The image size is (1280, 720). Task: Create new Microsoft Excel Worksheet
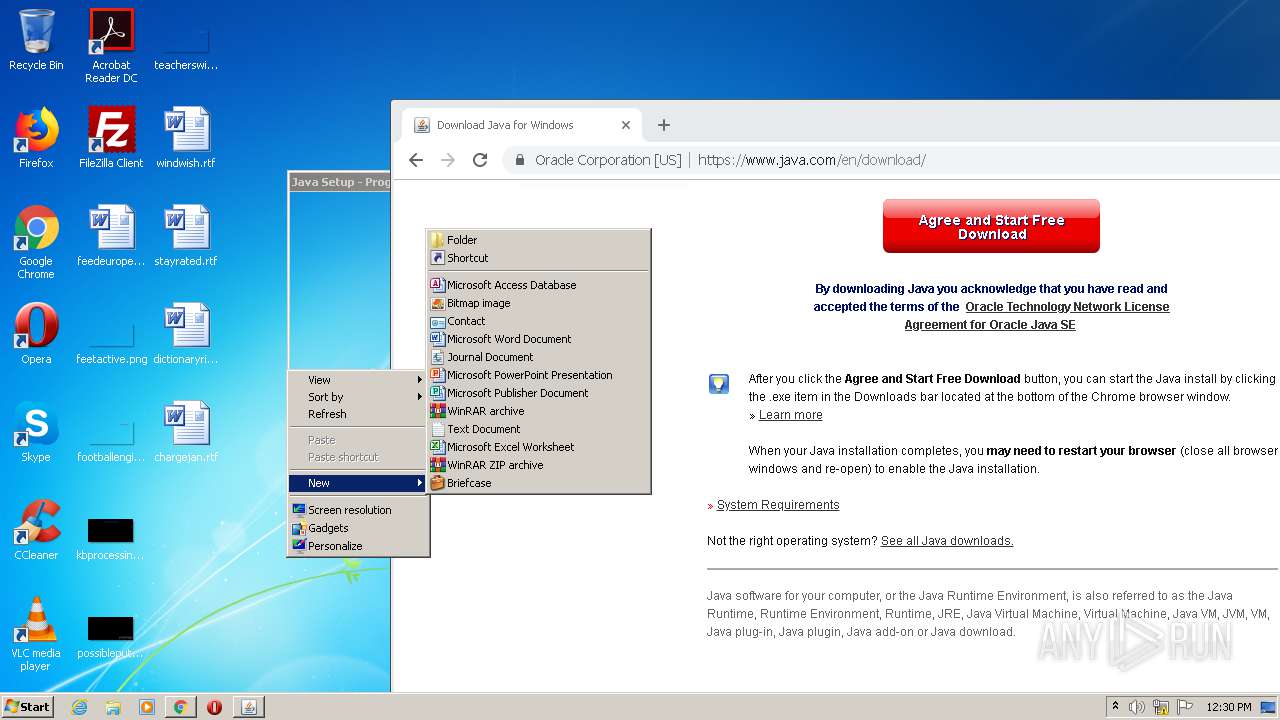539,447
